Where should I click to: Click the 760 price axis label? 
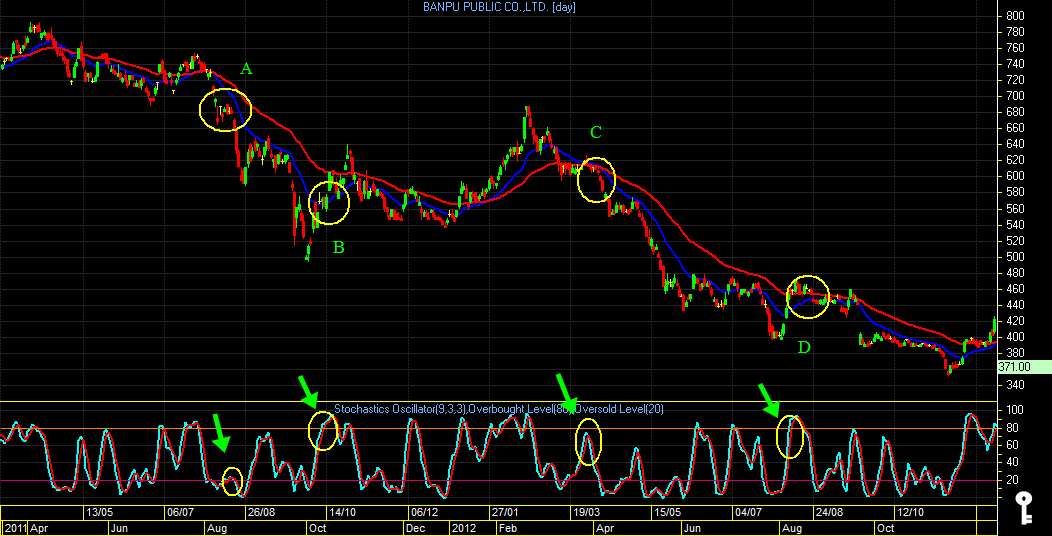1014,48
